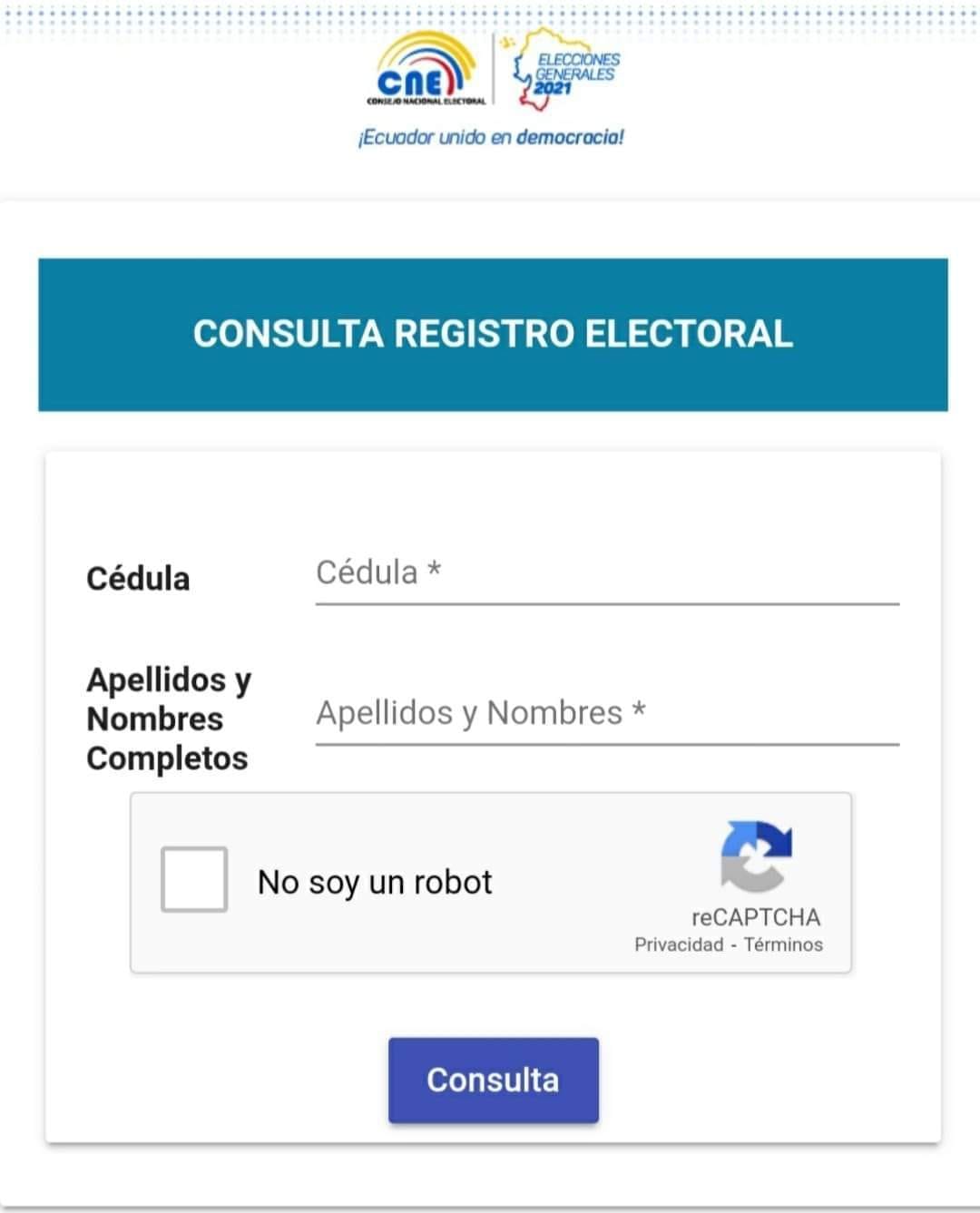Focus the Cédula input field

pos(606,573)
